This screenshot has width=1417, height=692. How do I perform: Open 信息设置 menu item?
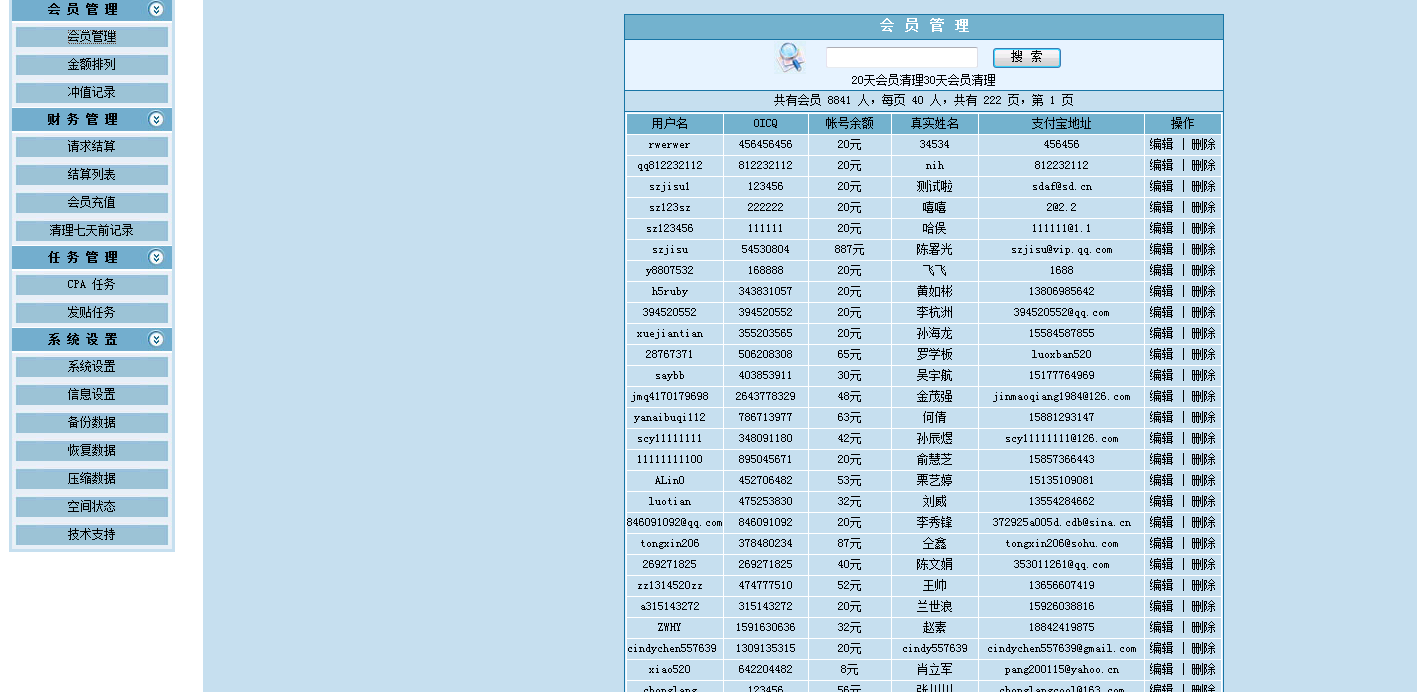(x=92, y=395)
